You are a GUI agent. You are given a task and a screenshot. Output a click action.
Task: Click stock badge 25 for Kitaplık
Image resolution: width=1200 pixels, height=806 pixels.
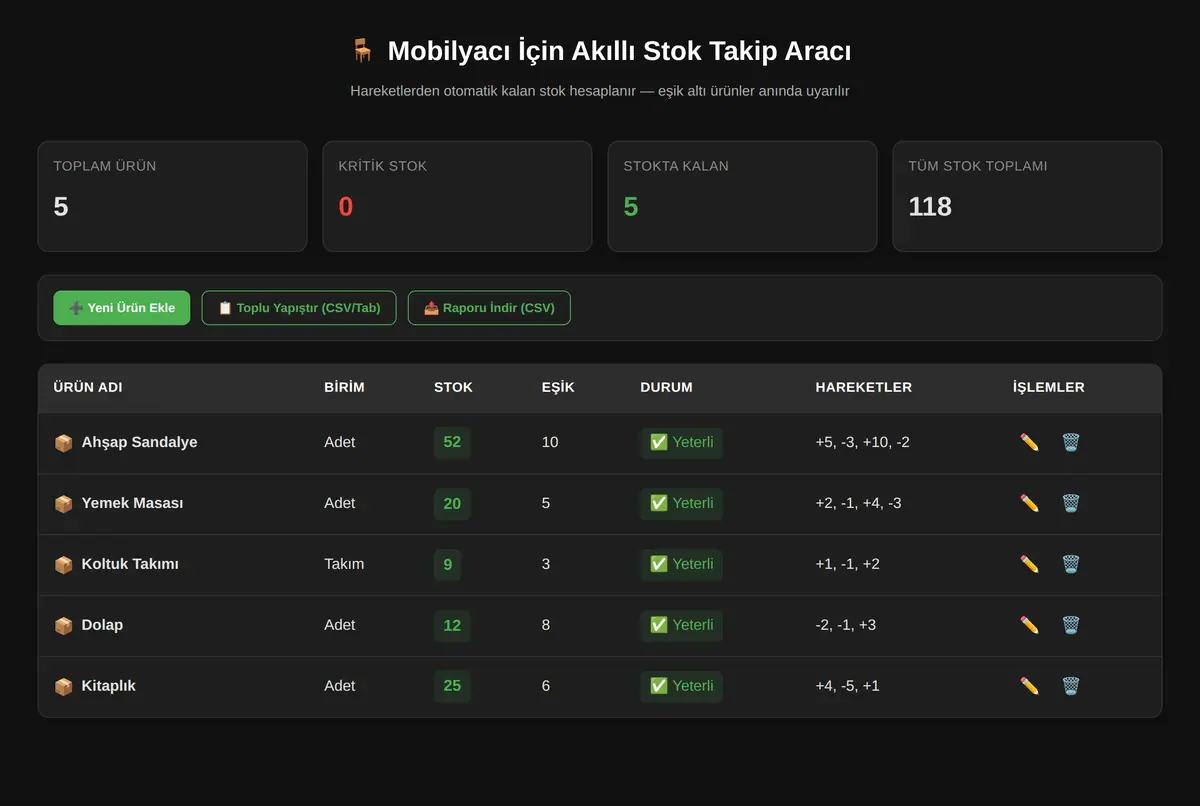452,686
